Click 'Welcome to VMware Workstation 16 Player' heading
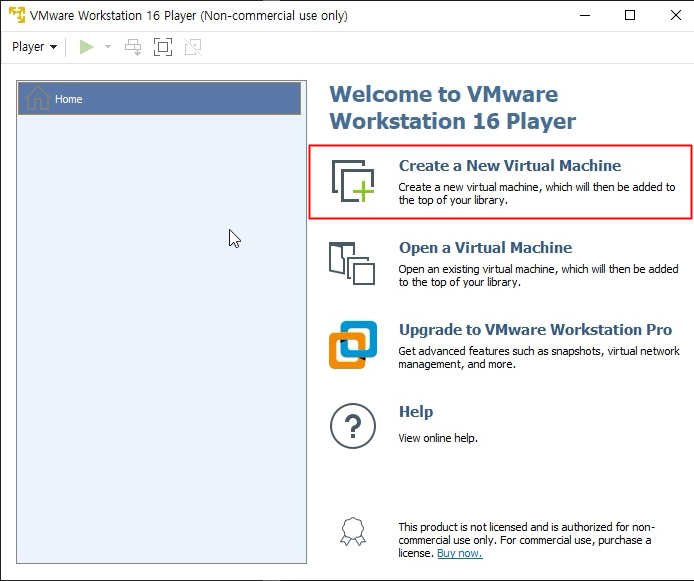Screen dimensions: 694x581 pyautogui.click(x=453, y=108)
